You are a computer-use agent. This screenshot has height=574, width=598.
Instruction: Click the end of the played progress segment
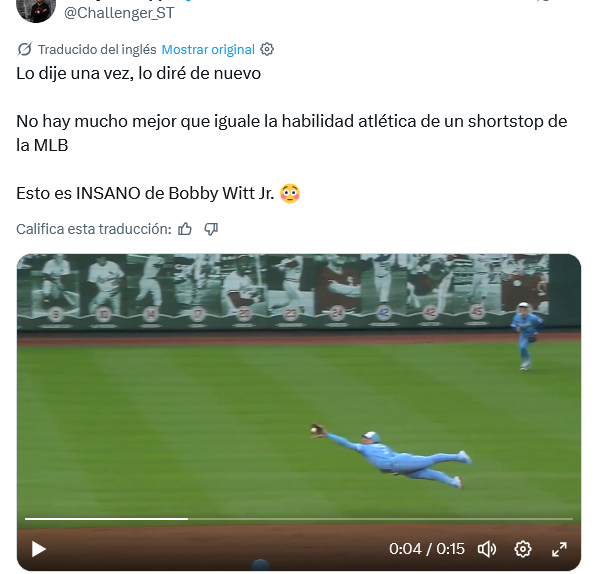coord(187,519)
